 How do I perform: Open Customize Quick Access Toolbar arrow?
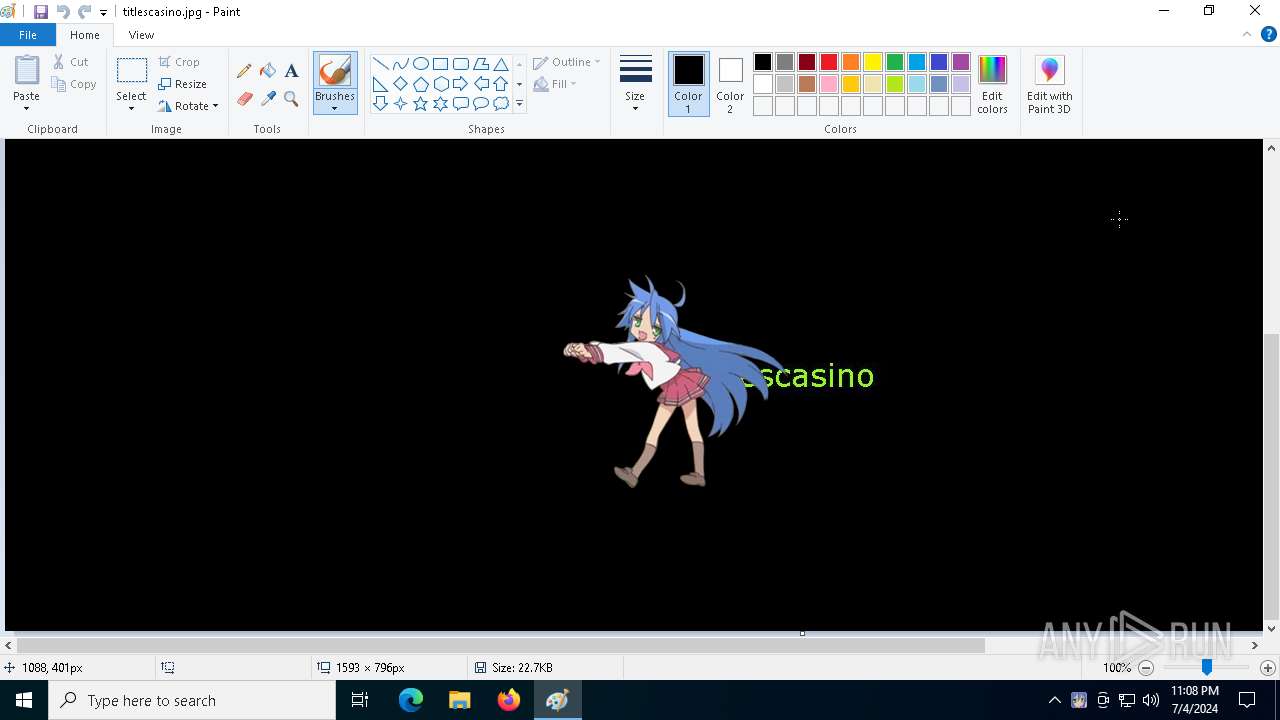point(103,13)
